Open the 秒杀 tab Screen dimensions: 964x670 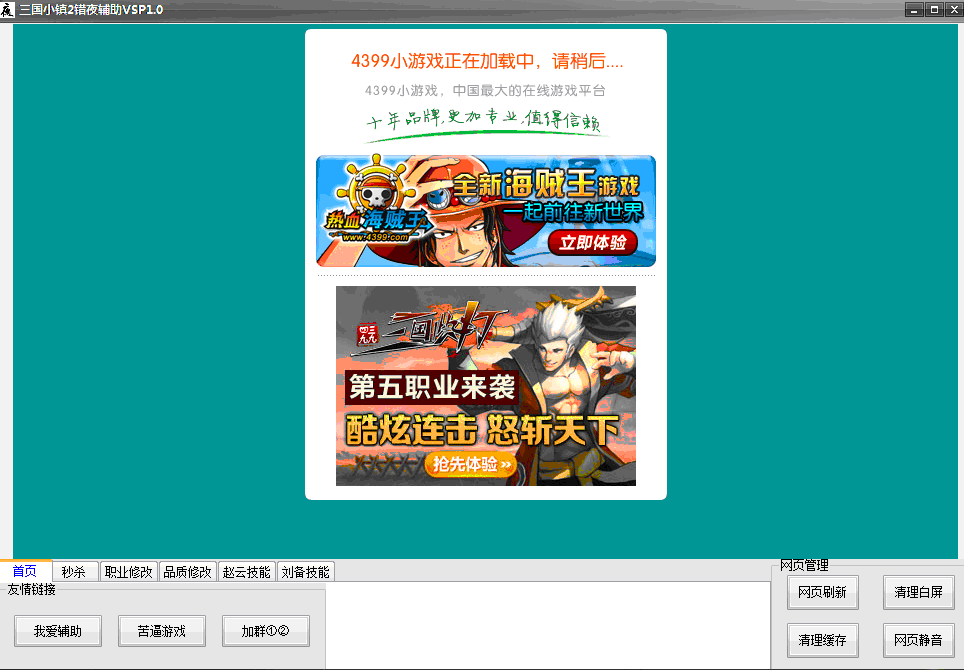point(74,572)
